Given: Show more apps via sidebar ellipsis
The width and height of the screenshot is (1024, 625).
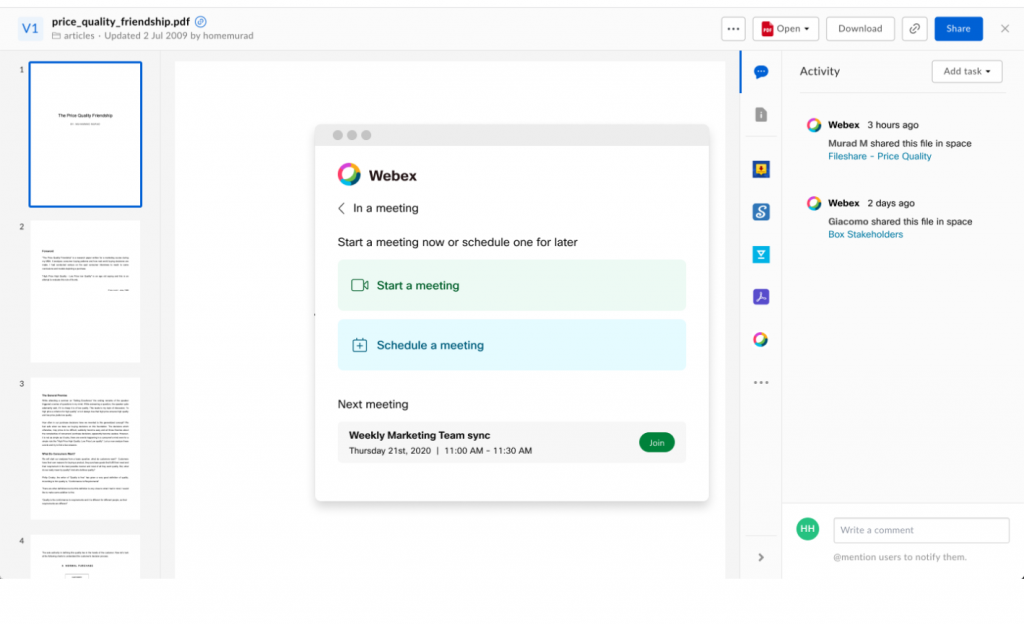Looking at the screenshot, I should point(761,381).
